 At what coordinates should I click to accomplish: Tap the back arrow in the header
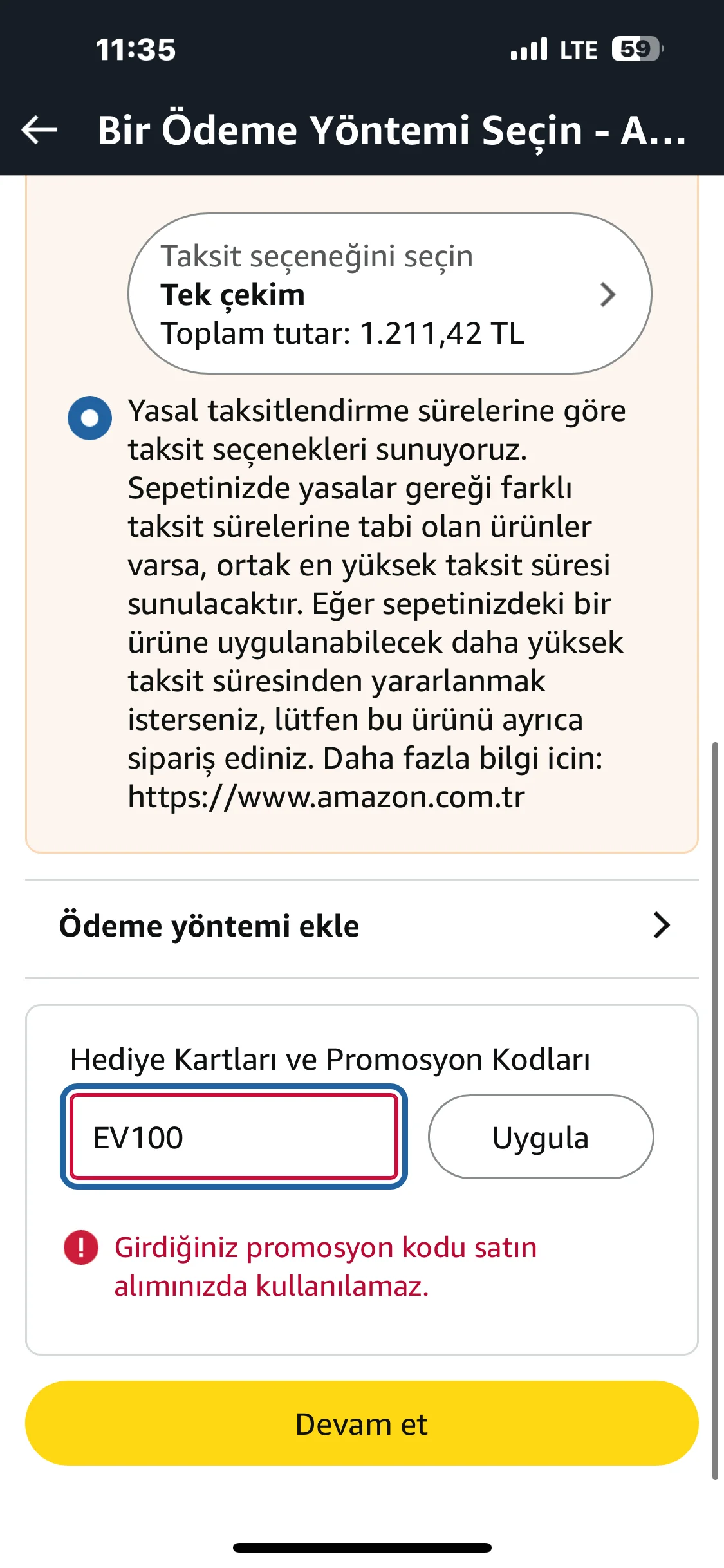click(x=40, y=129)
